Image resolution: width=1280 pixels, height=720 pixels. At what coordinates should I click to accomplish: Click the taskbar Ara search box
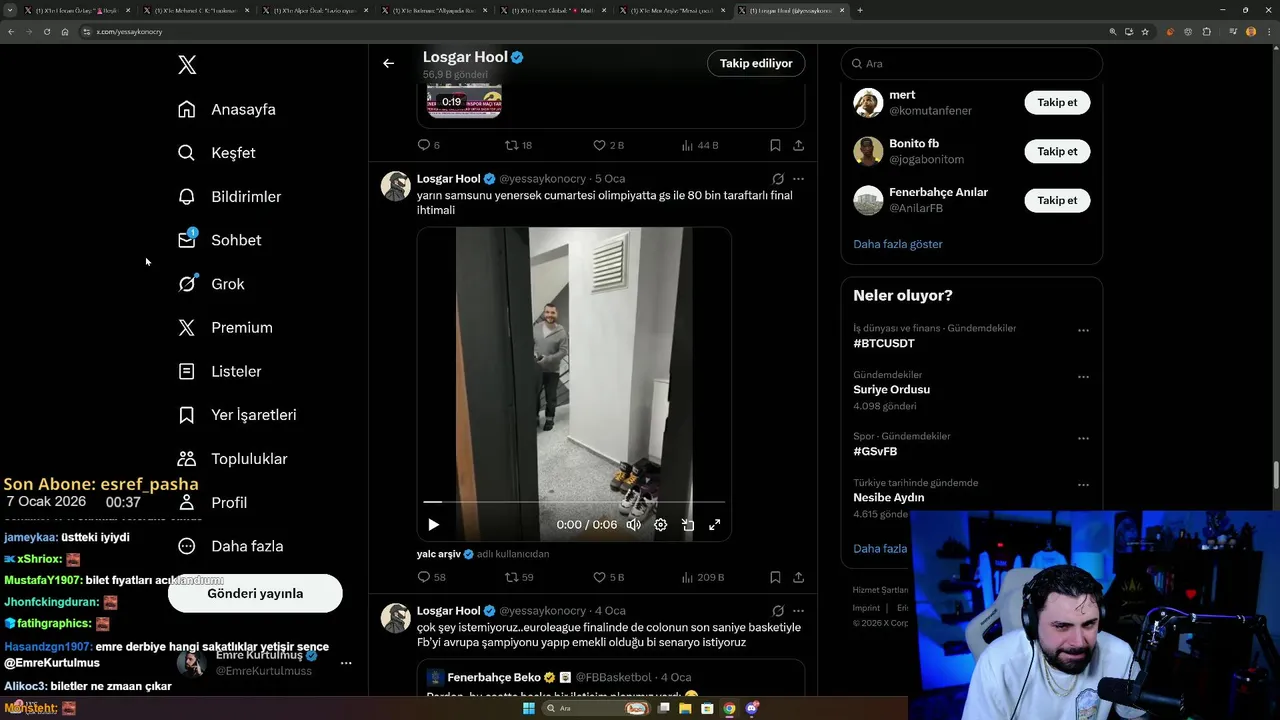596,708
